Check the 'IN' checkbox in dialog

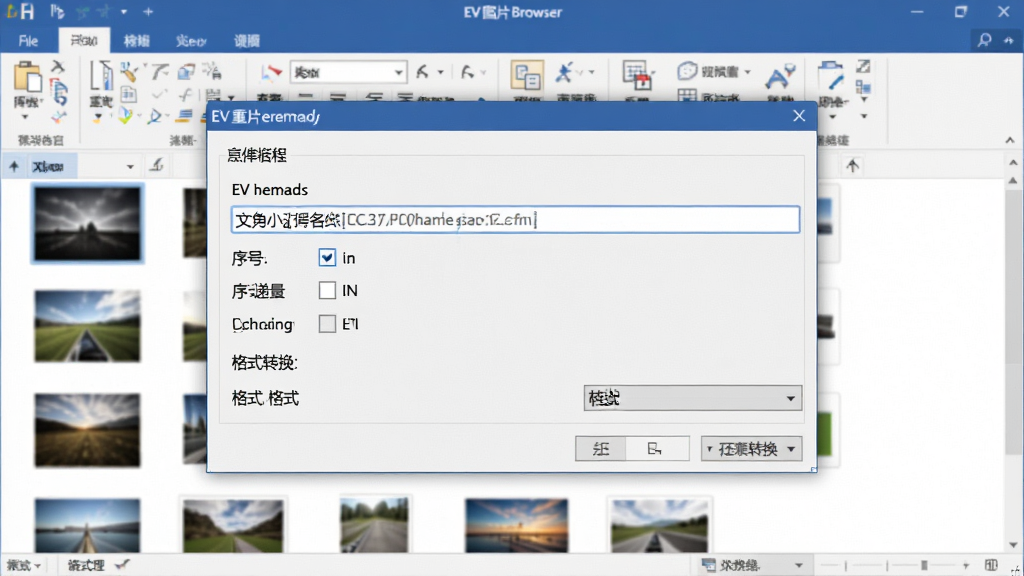(327, 291)
